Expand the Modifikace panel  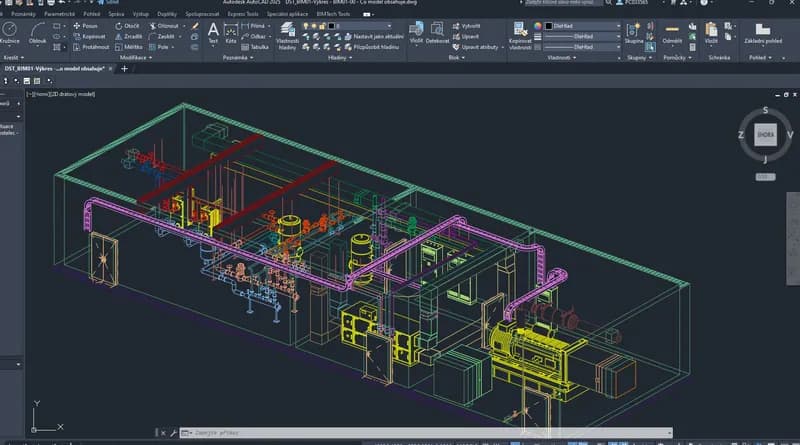pos(136,58)
